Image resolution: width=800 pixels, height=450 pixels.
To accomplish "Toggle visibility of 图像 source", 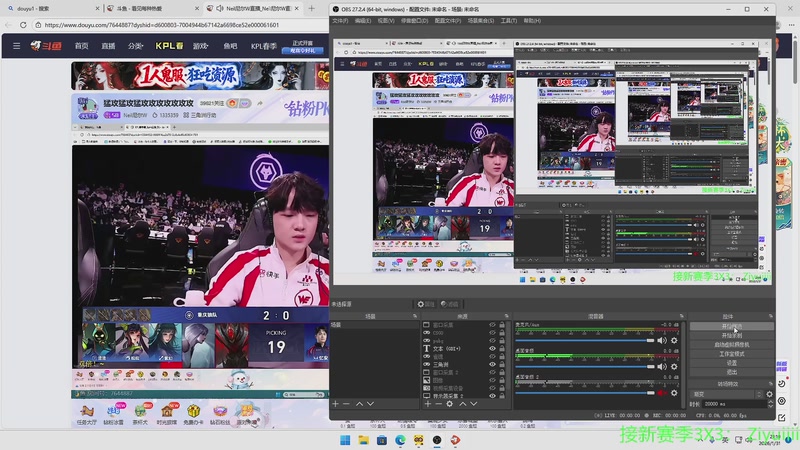I will pos(492,380).
